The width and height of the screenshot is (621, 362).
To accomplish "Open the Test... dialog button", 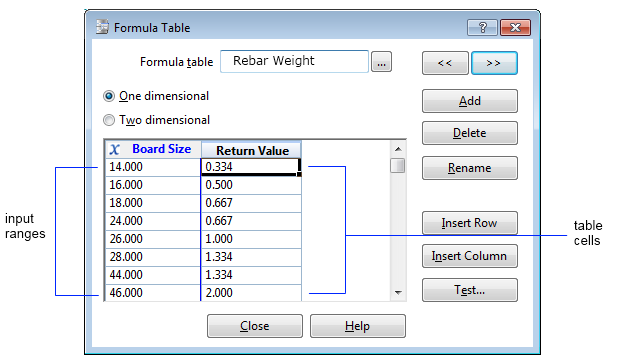I will [x=470, y=290].
